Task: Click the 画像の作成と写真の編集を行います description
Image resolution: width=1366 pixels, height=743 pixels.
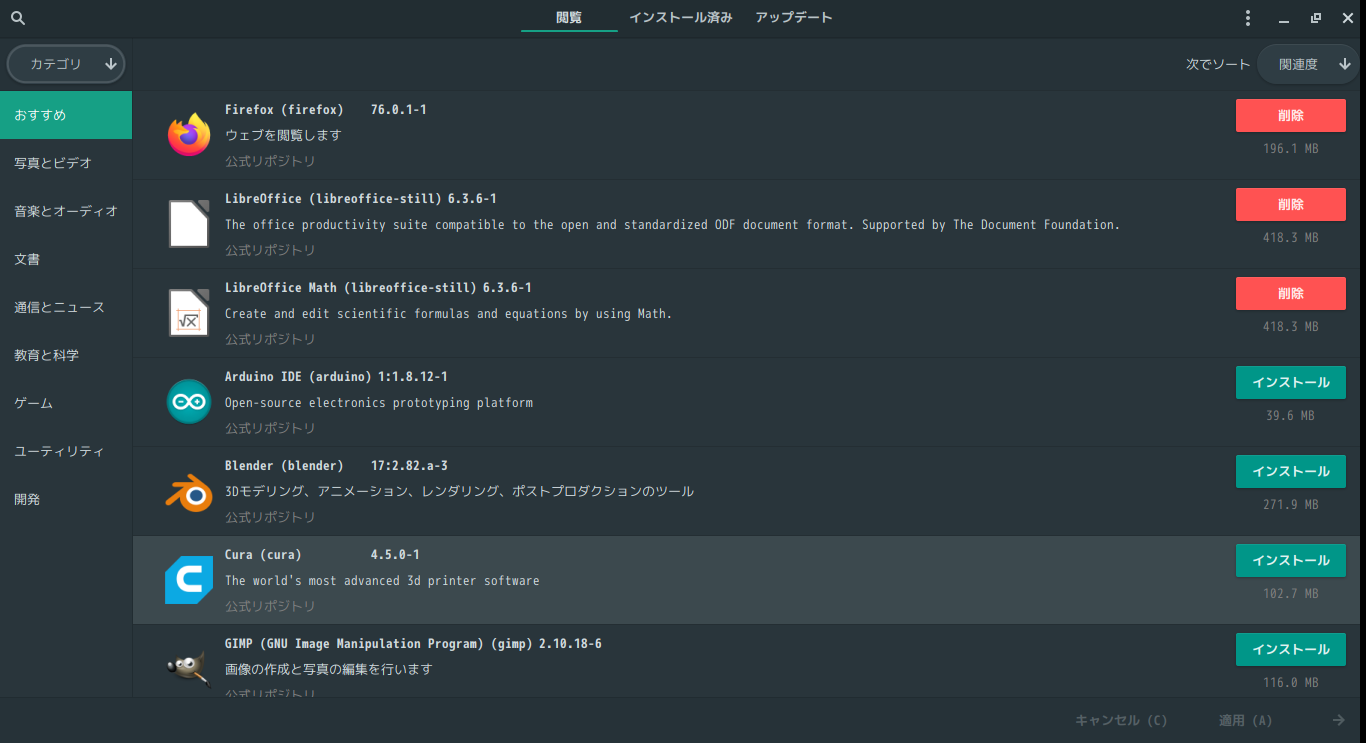Action: (329, 669)
